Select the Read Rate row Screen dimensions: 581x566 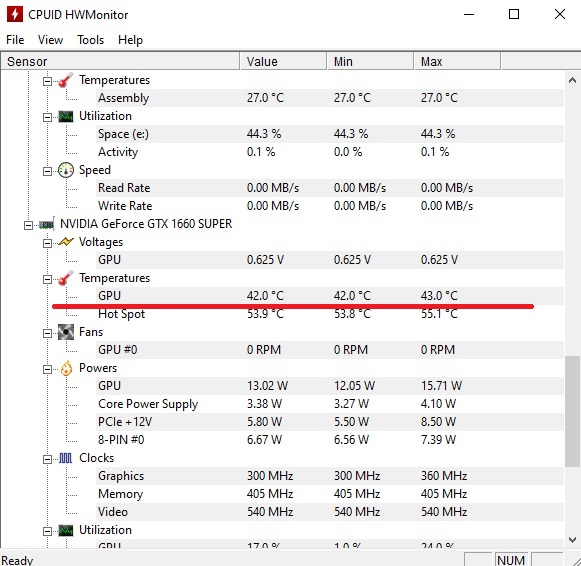click(330, 188)
